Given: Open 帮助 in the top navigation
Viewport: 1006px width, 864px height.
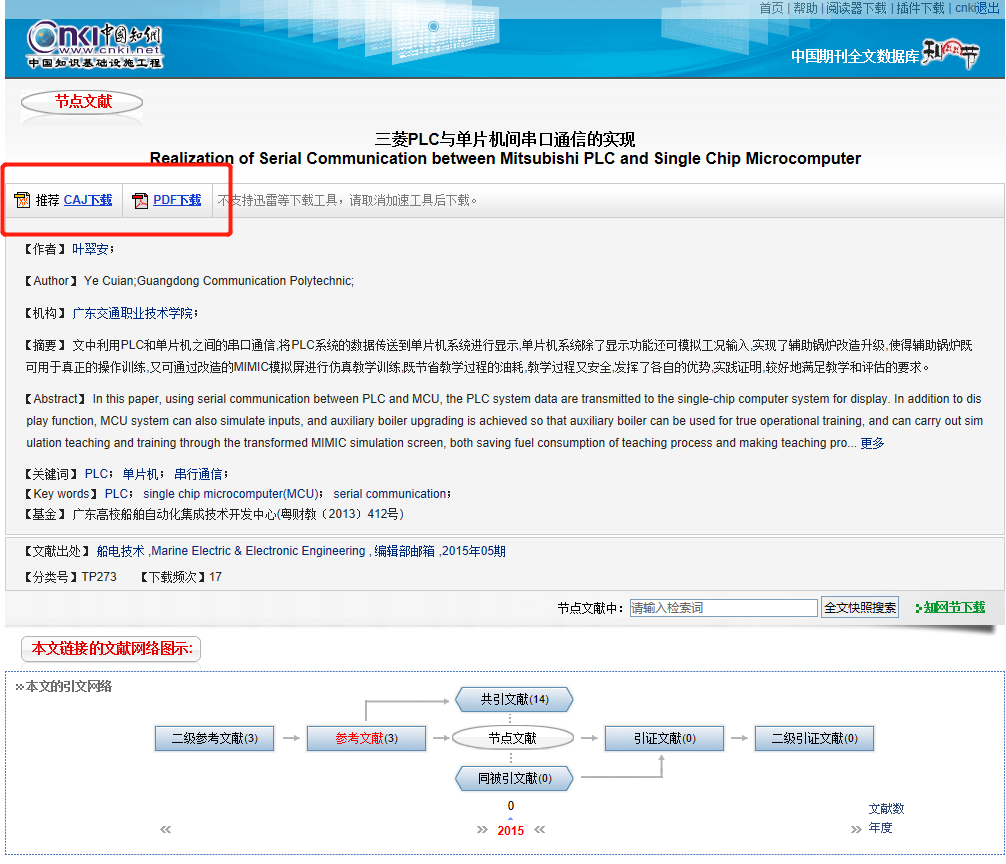Looking at the screenshot, I should coord(805,8).
